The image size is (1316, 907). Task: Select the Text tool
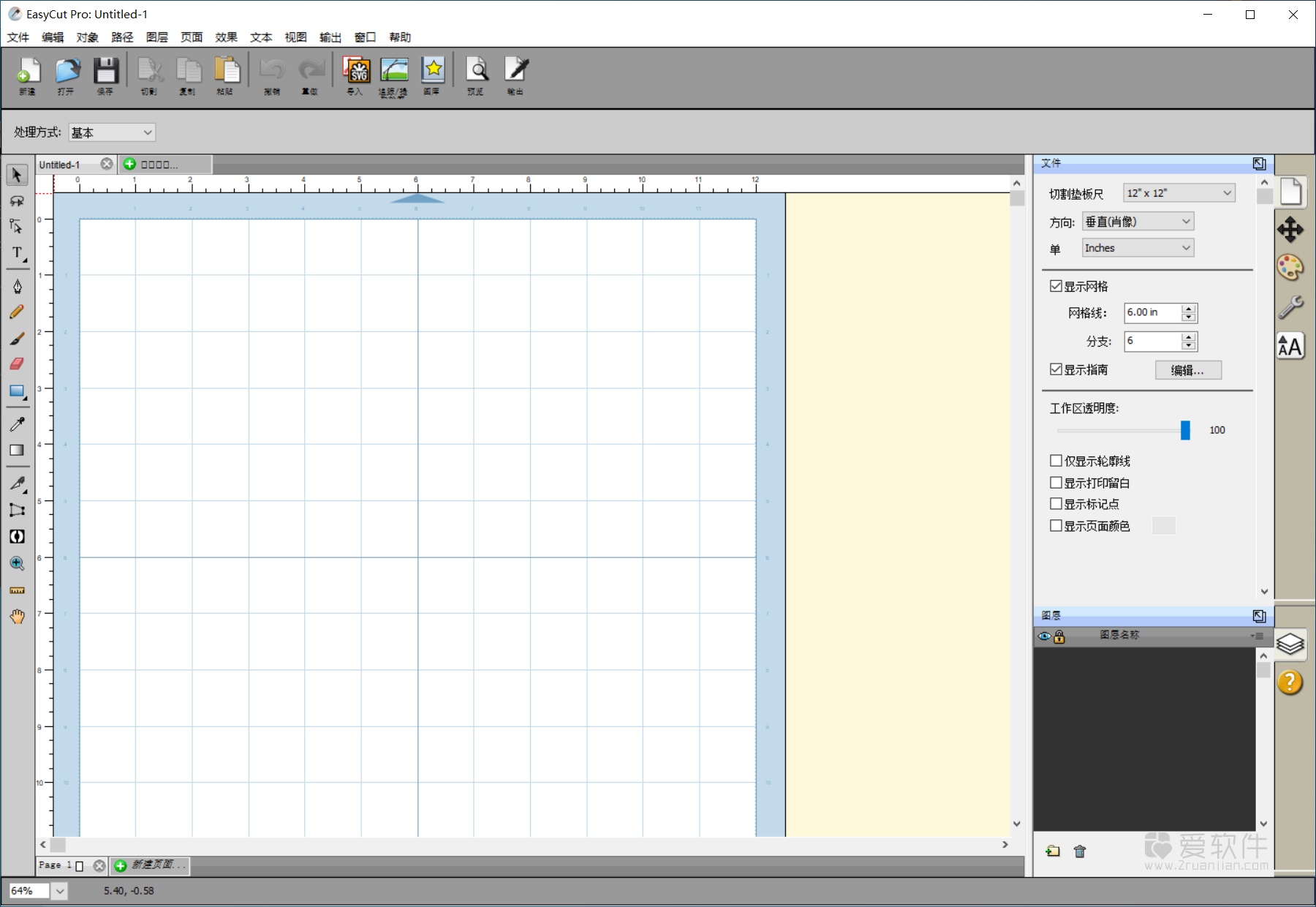click(x=16, y=252)
